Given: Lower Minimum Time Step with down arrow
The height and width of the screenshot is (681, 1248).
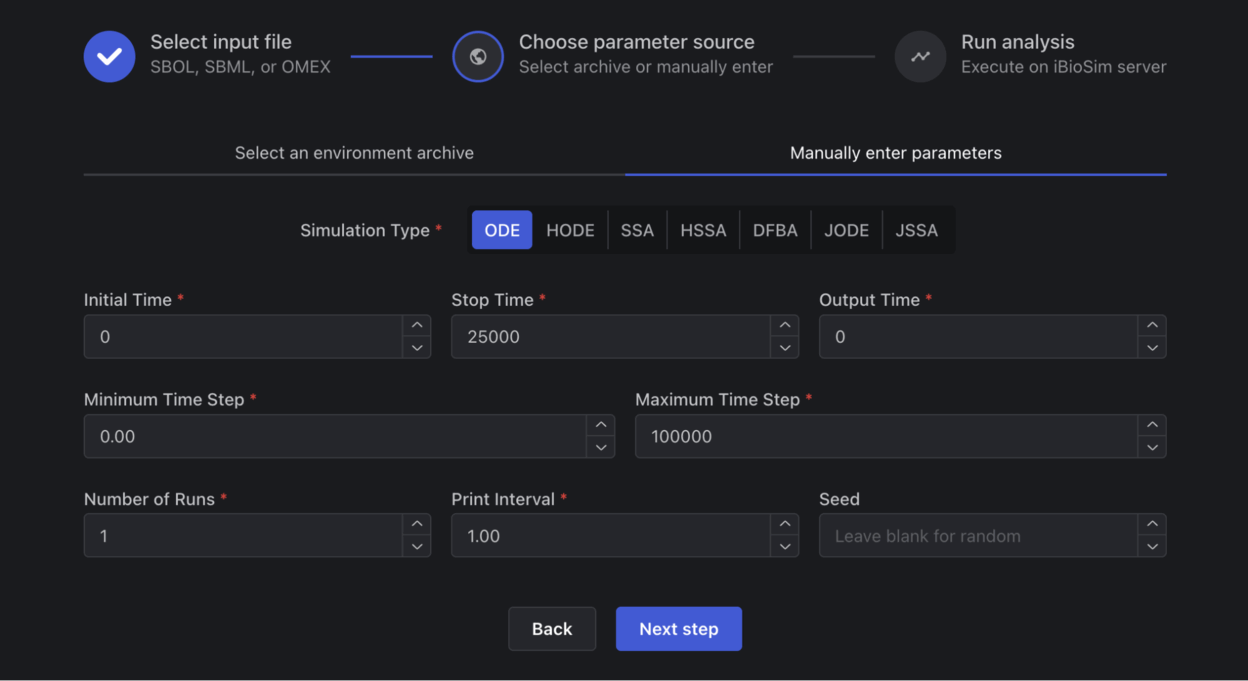Looking at the screenshot, I should (x=601, y=447).
